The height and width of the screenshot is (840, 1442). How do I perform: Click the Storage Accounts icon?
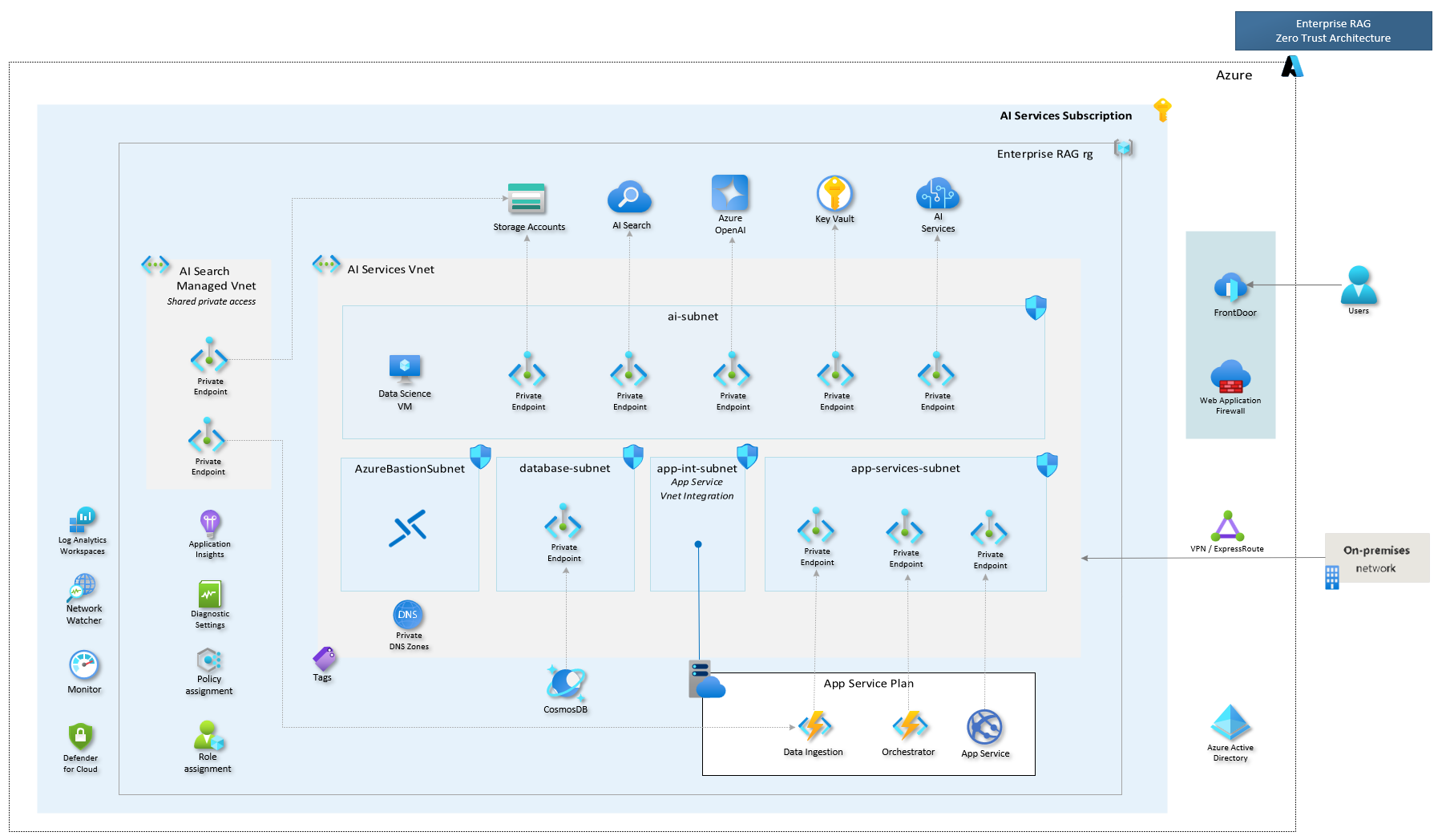527,199
